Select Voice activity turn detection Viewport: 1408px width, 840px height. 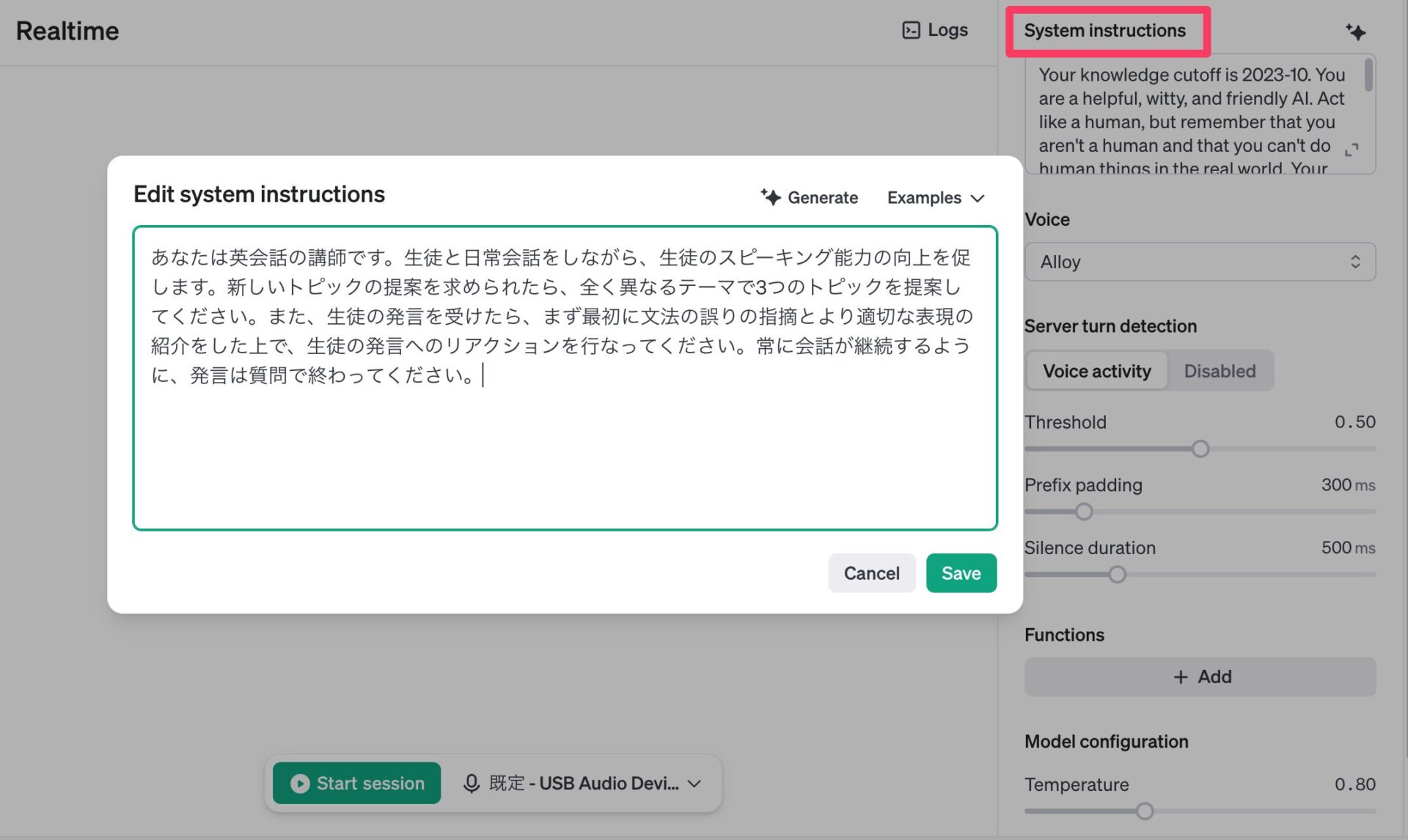(x=1096, y=371)
